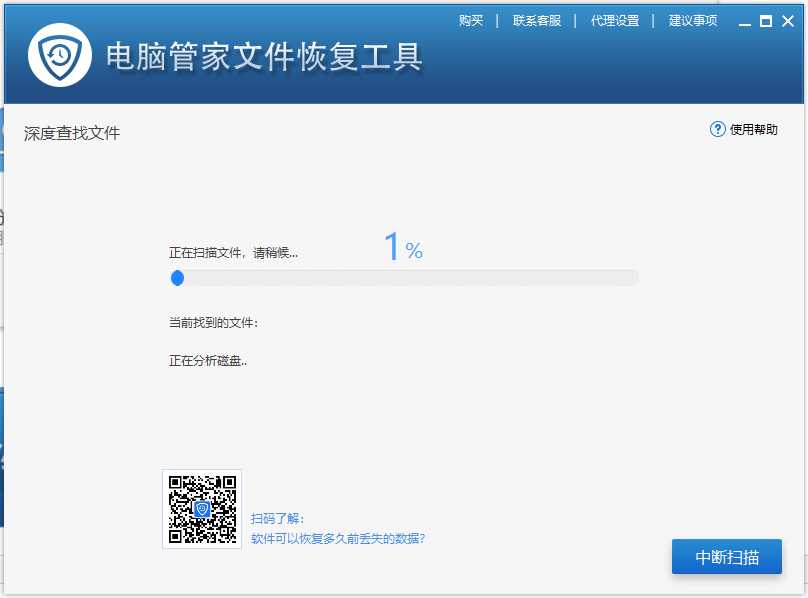The height and width of the screenshot is (598, 808).
Task: Click the 深度查找文件 heading
Action: coord(72,134)
